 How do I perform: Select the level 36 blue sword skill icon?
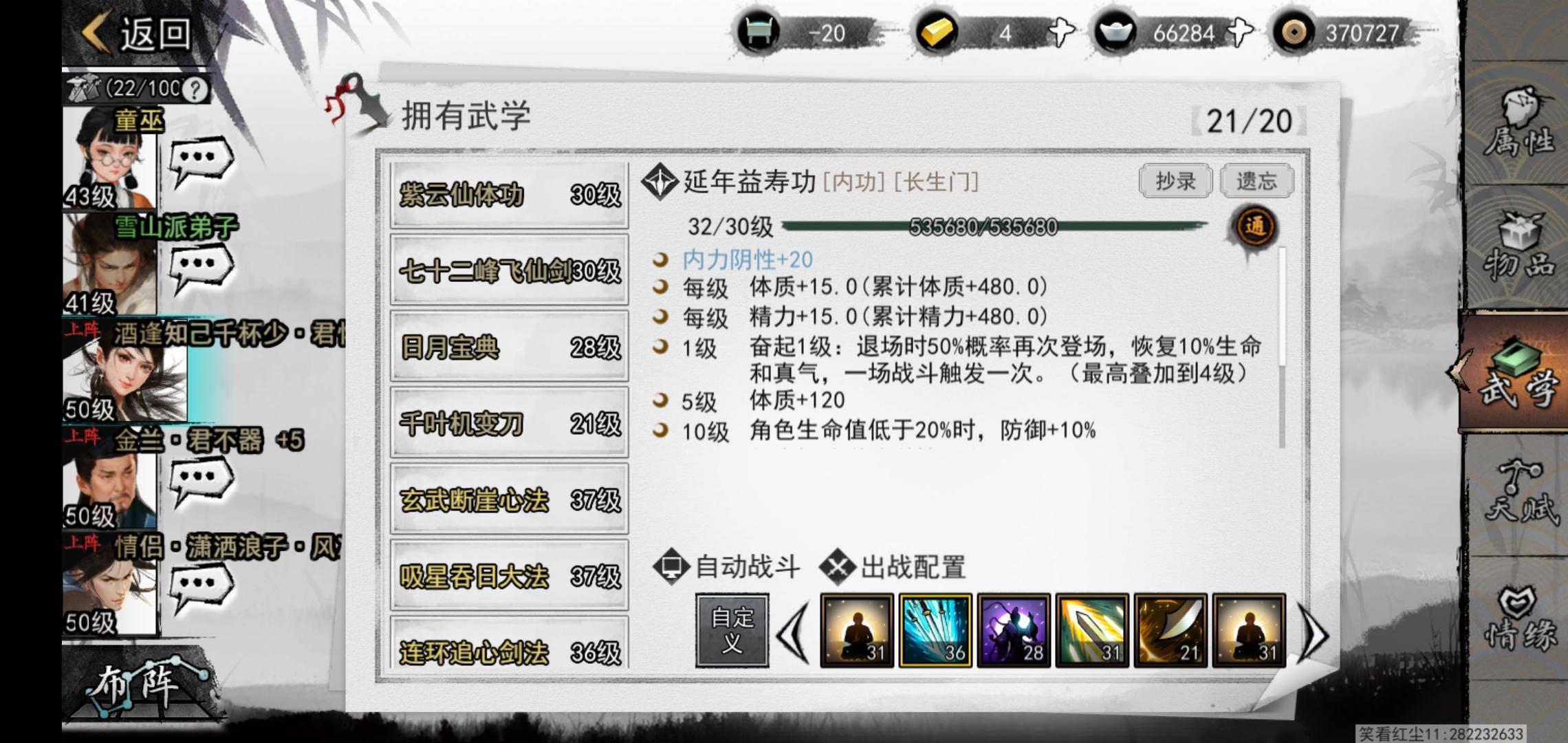(935, 631)
